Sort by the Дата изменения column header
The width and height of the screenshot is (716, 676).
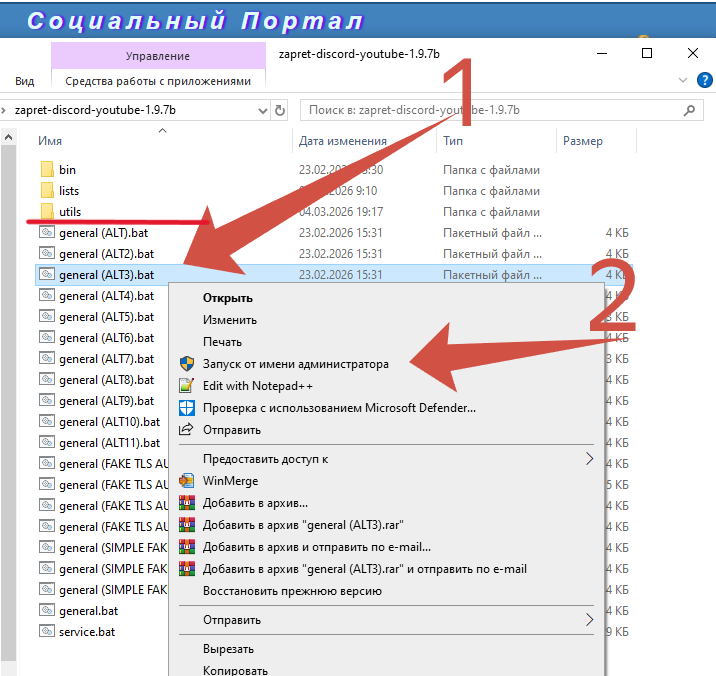click(342, 141)
